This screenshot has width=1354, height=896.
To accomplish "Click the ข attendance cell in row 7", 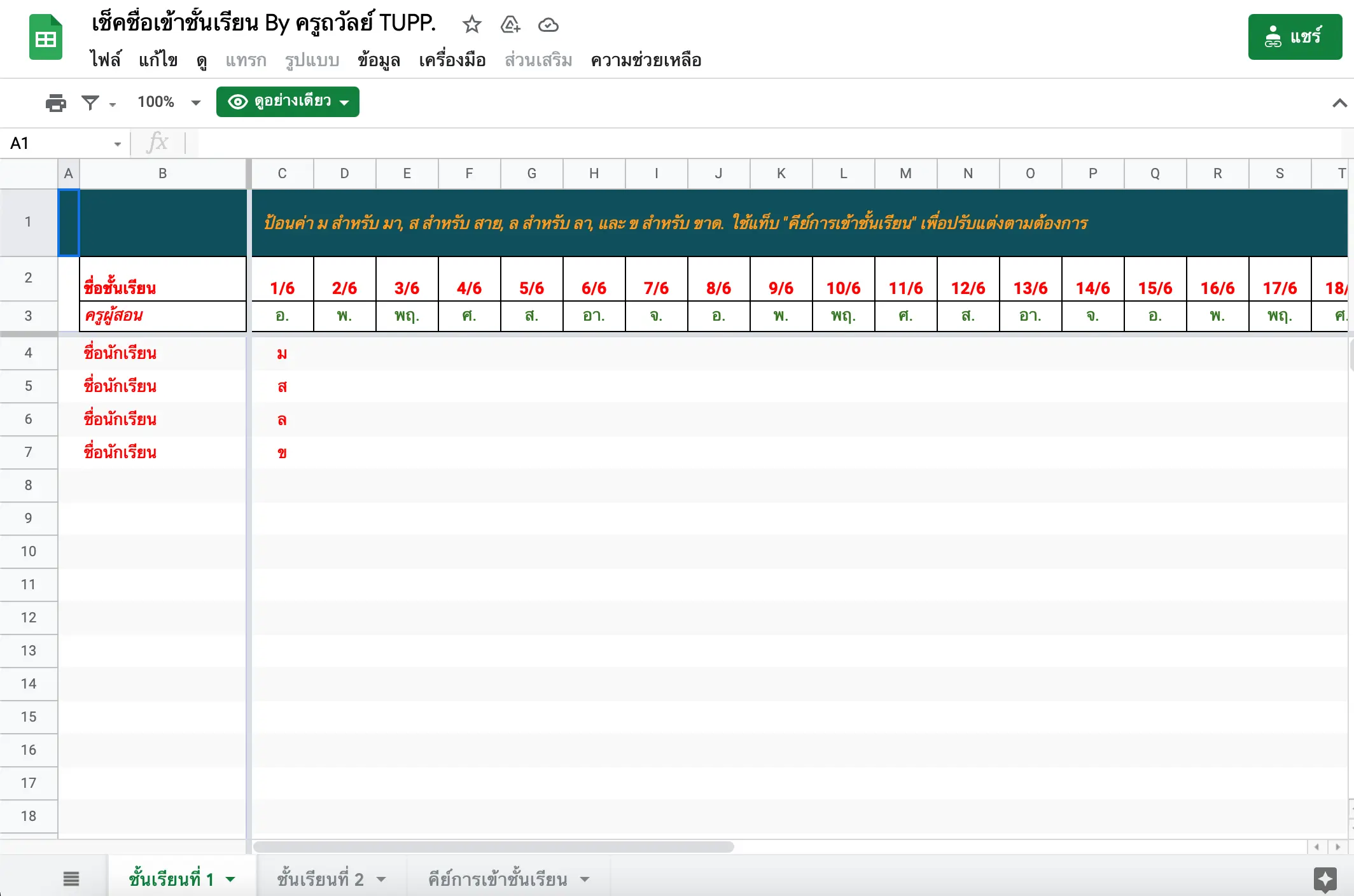I will click(282, 452).
